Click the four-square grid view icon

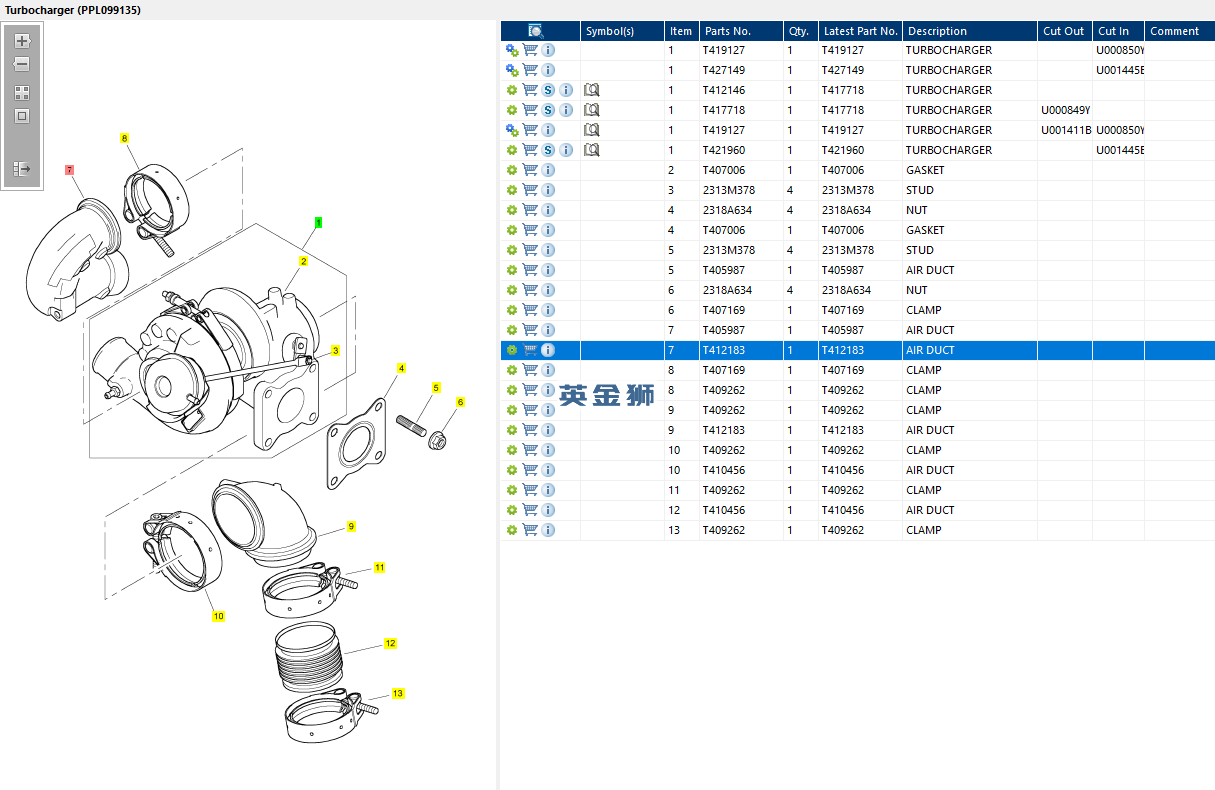[22, 92]
